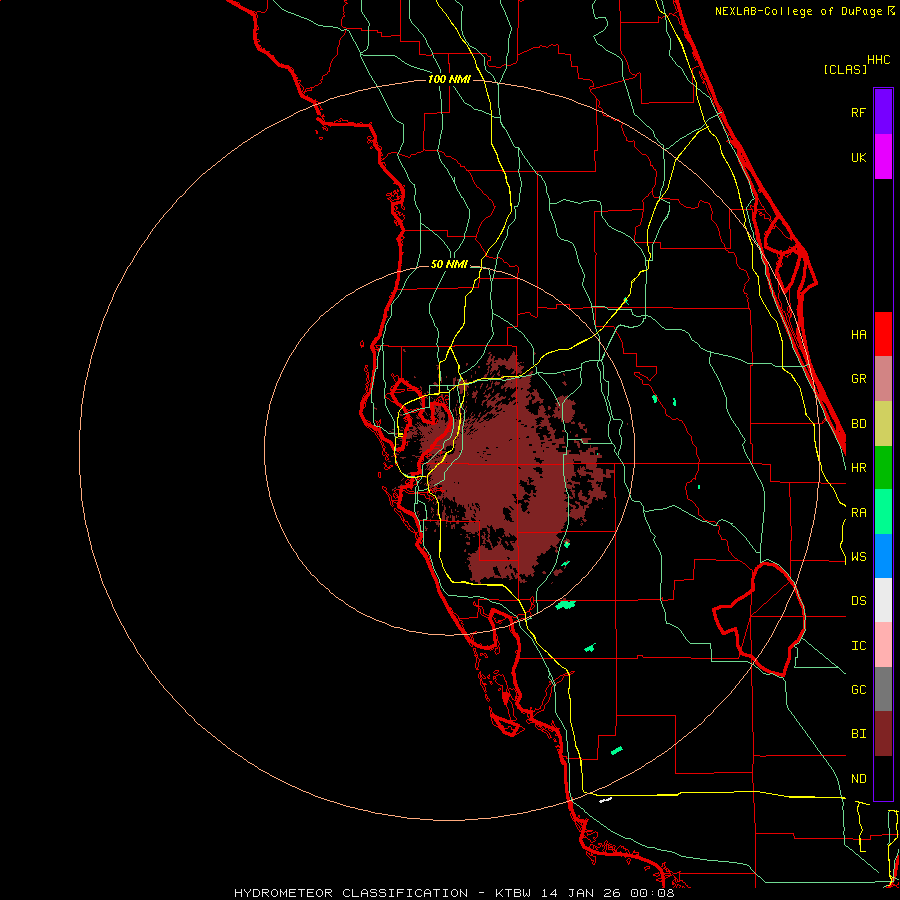
Task: Click the ND black legend swatch
Action: pos(883,778)
